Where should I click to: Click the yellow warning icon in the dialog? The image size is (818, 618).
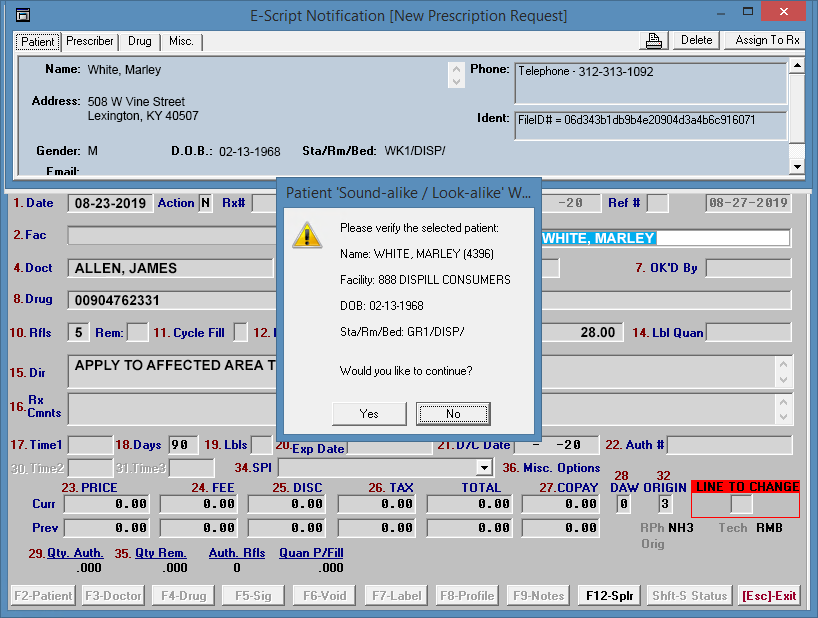point(307,236)
